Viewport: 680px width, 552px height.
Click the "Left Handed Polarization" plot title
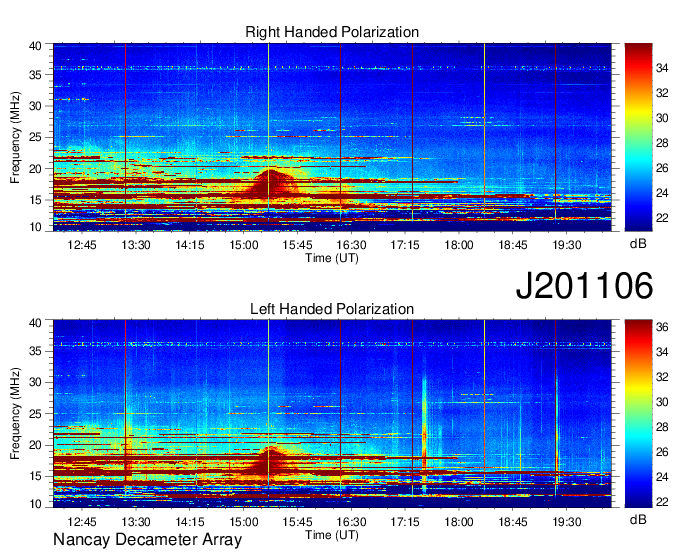332,309
